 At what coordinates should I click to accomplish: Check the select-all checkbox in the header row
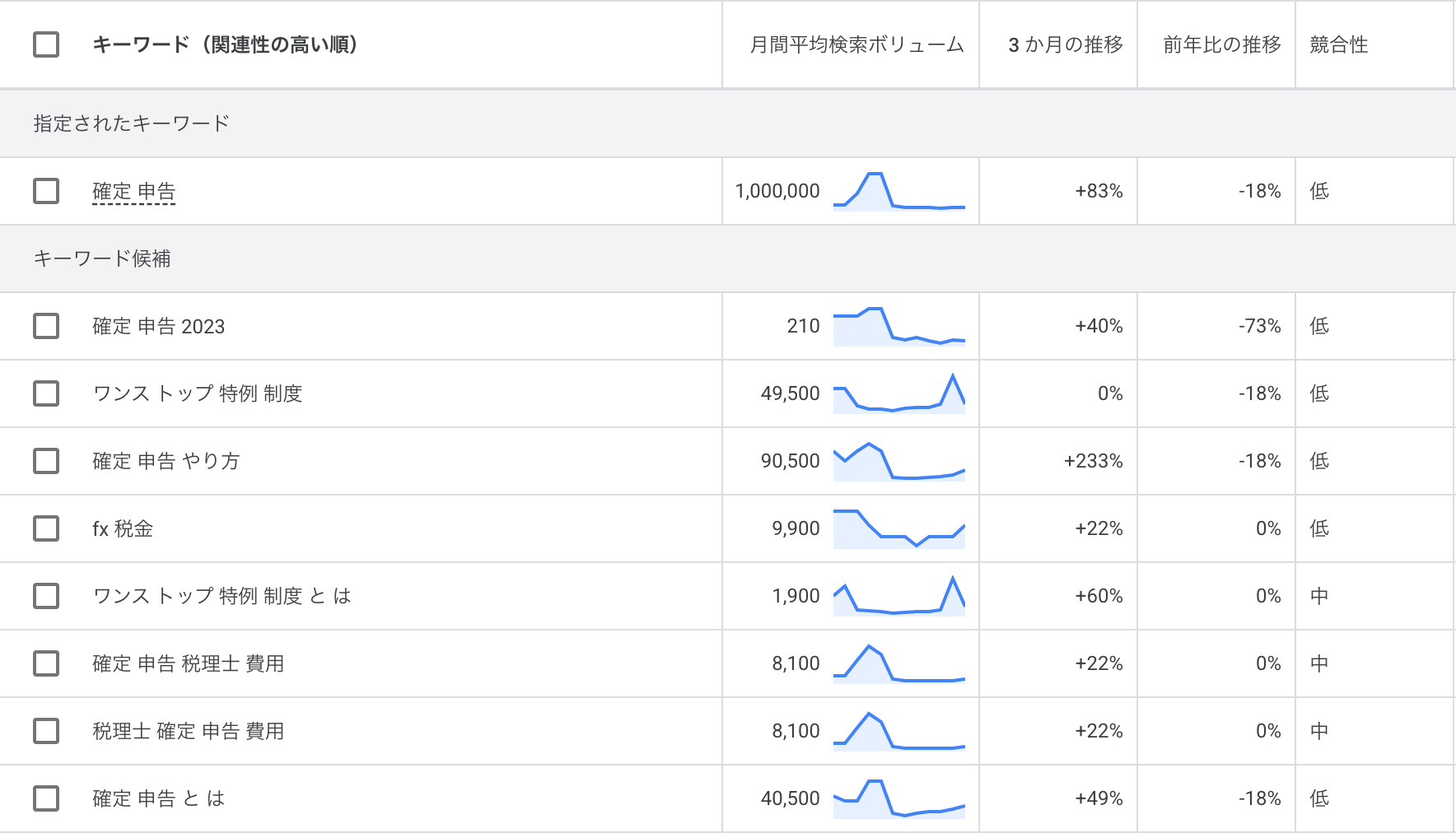46,47
